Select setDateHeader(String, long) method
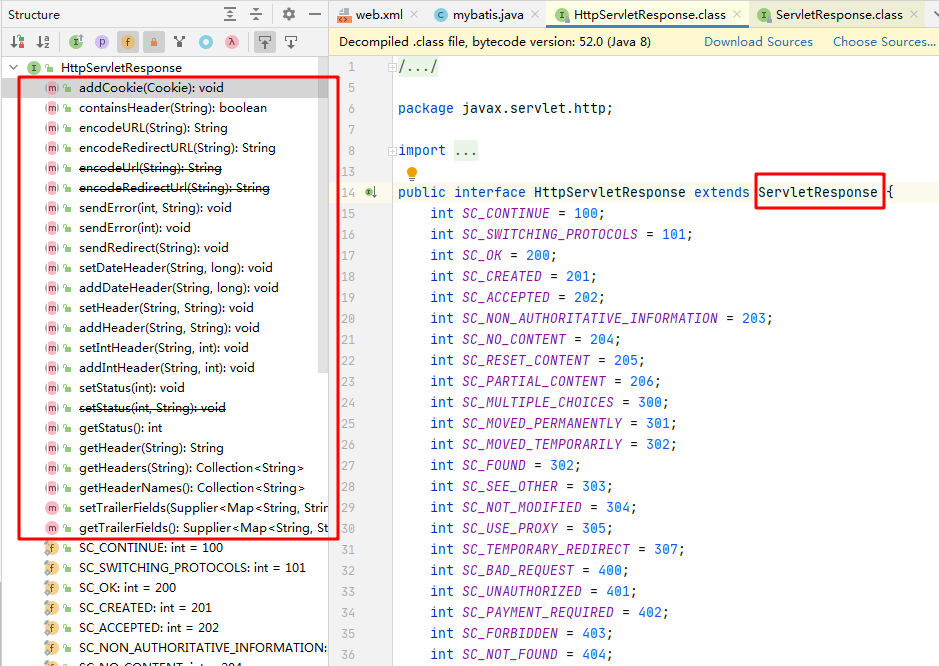The height and width of the screenshot is (666, 939). click(x=175, y=268)
